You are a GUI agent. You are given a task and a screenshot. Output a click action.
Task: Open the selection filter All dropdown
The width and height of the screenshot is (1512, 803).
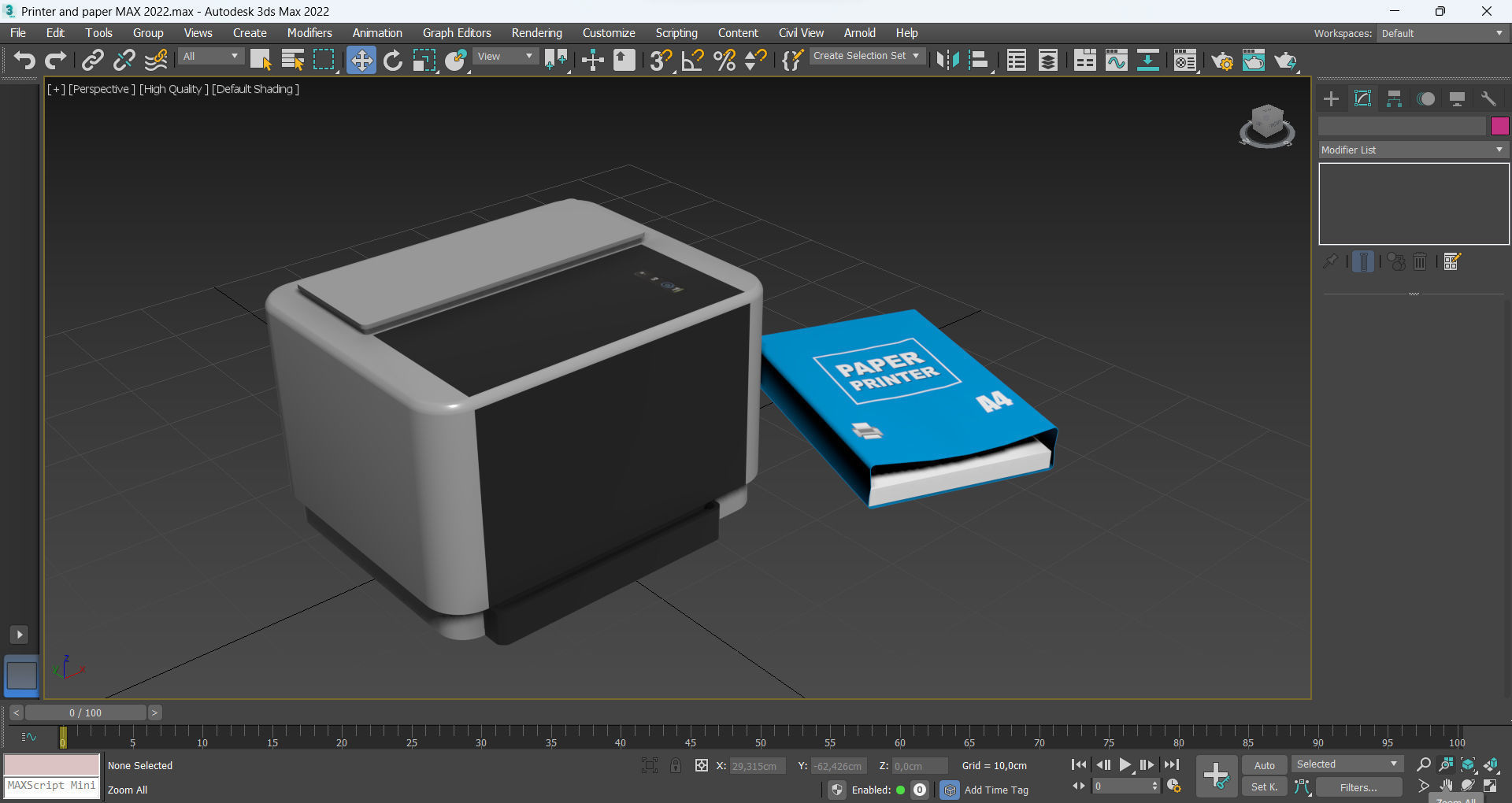click(x=209, y=57)
